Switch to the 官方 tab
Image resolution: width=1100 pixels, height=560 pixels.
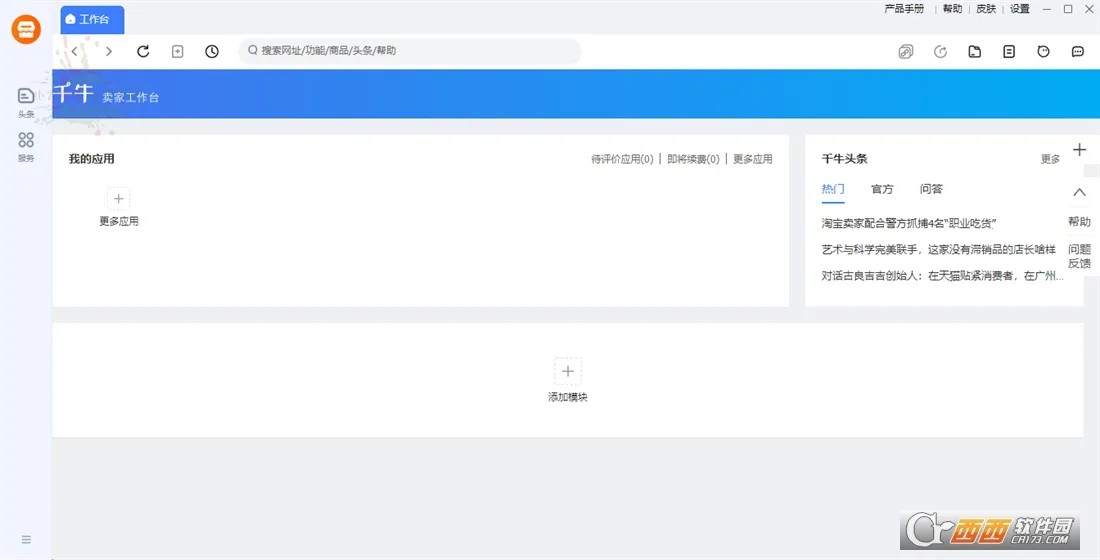[882, 189]
